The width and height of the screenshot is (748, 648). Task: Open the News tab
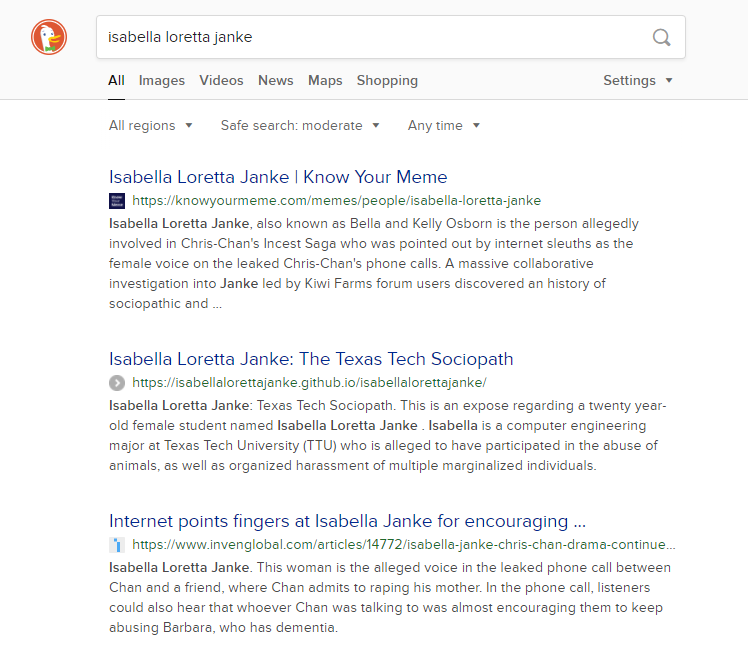coord(276,80)
